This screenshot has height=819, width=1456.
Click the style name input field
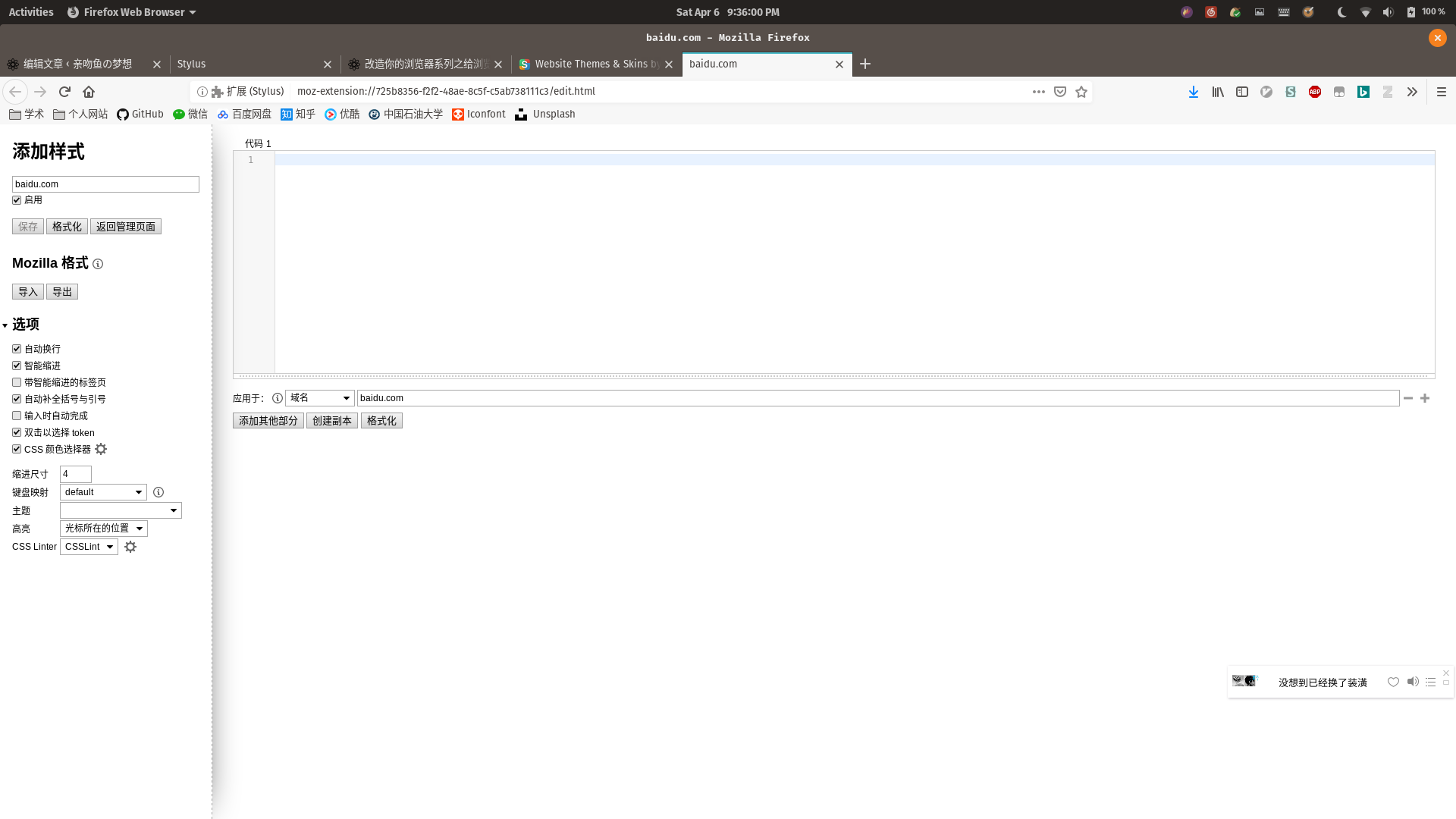click(105, 184)
